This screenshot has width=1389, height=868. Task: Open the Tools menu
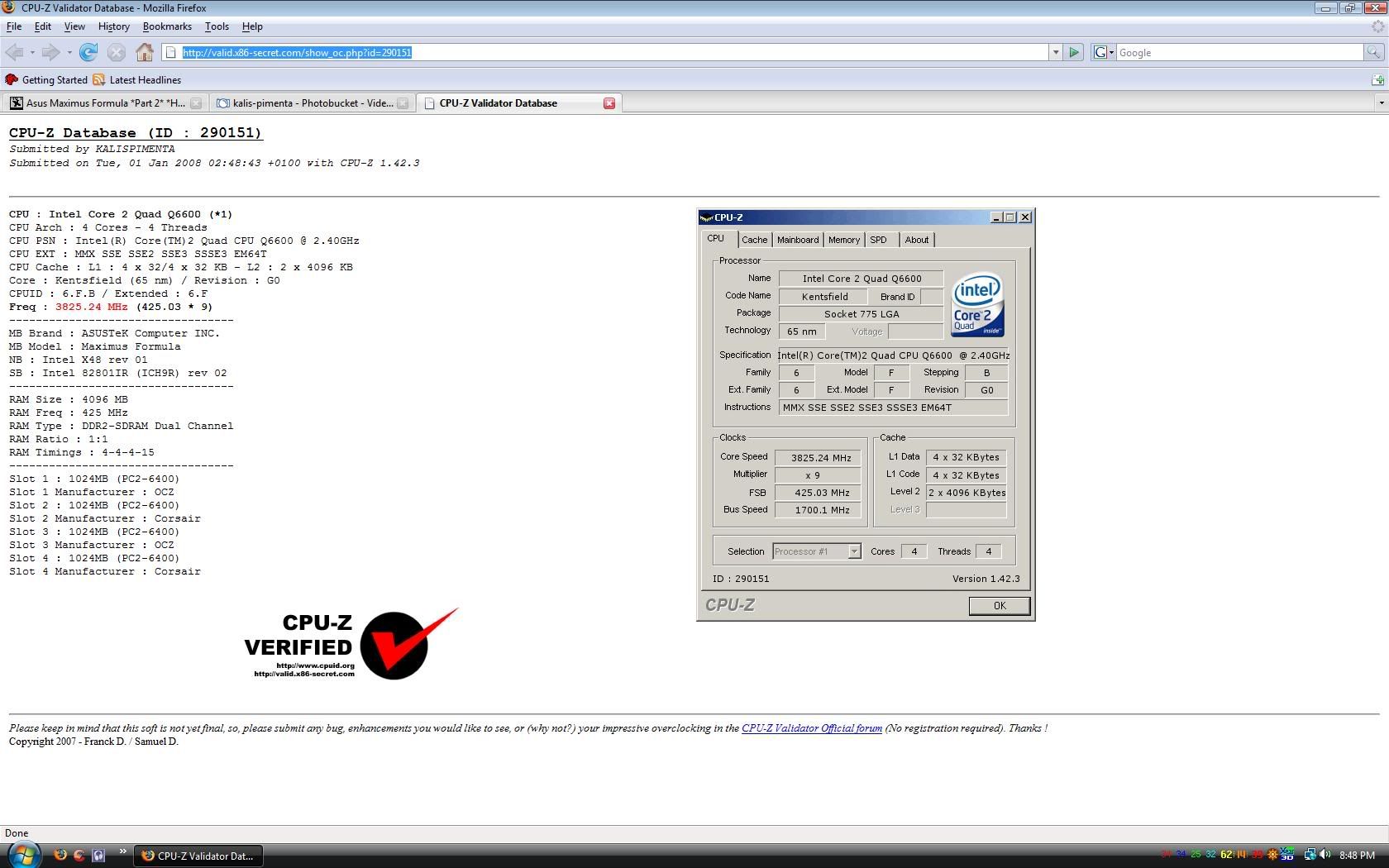point(217,26)
